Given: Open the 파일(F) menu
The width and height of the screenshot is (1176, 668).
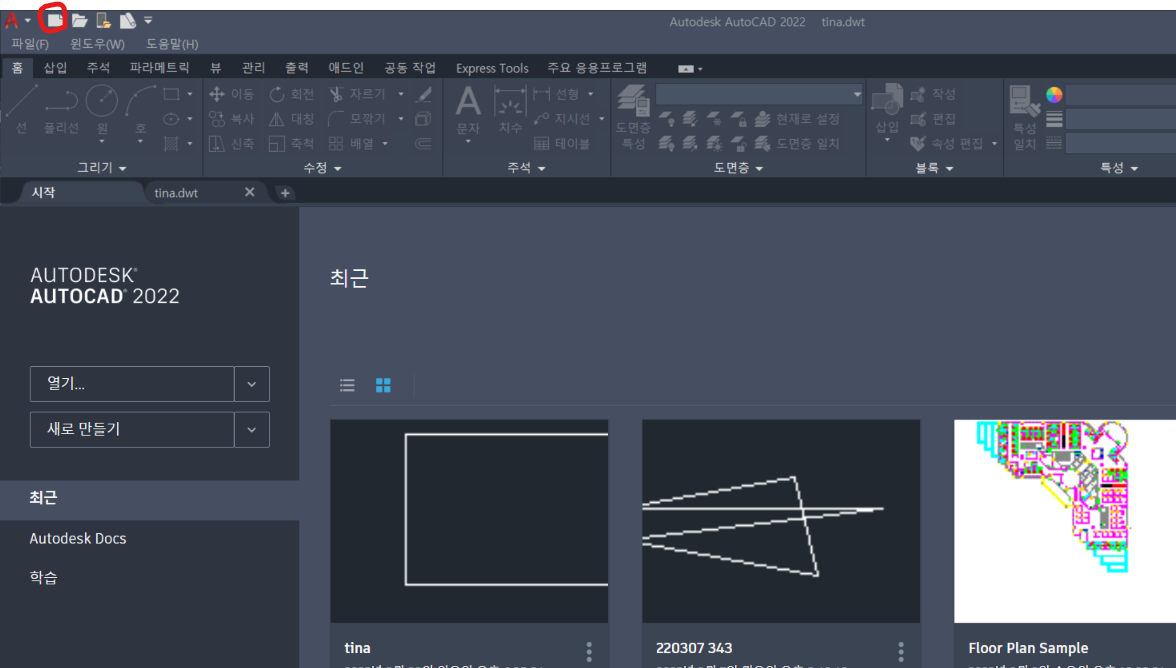Looking at the screenshot, I should pos(30,44).
